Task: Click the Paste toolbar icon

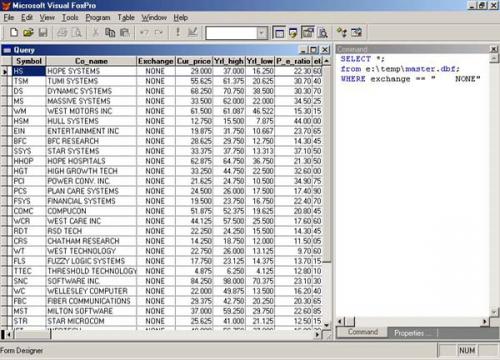Action: tap(125, 32)
